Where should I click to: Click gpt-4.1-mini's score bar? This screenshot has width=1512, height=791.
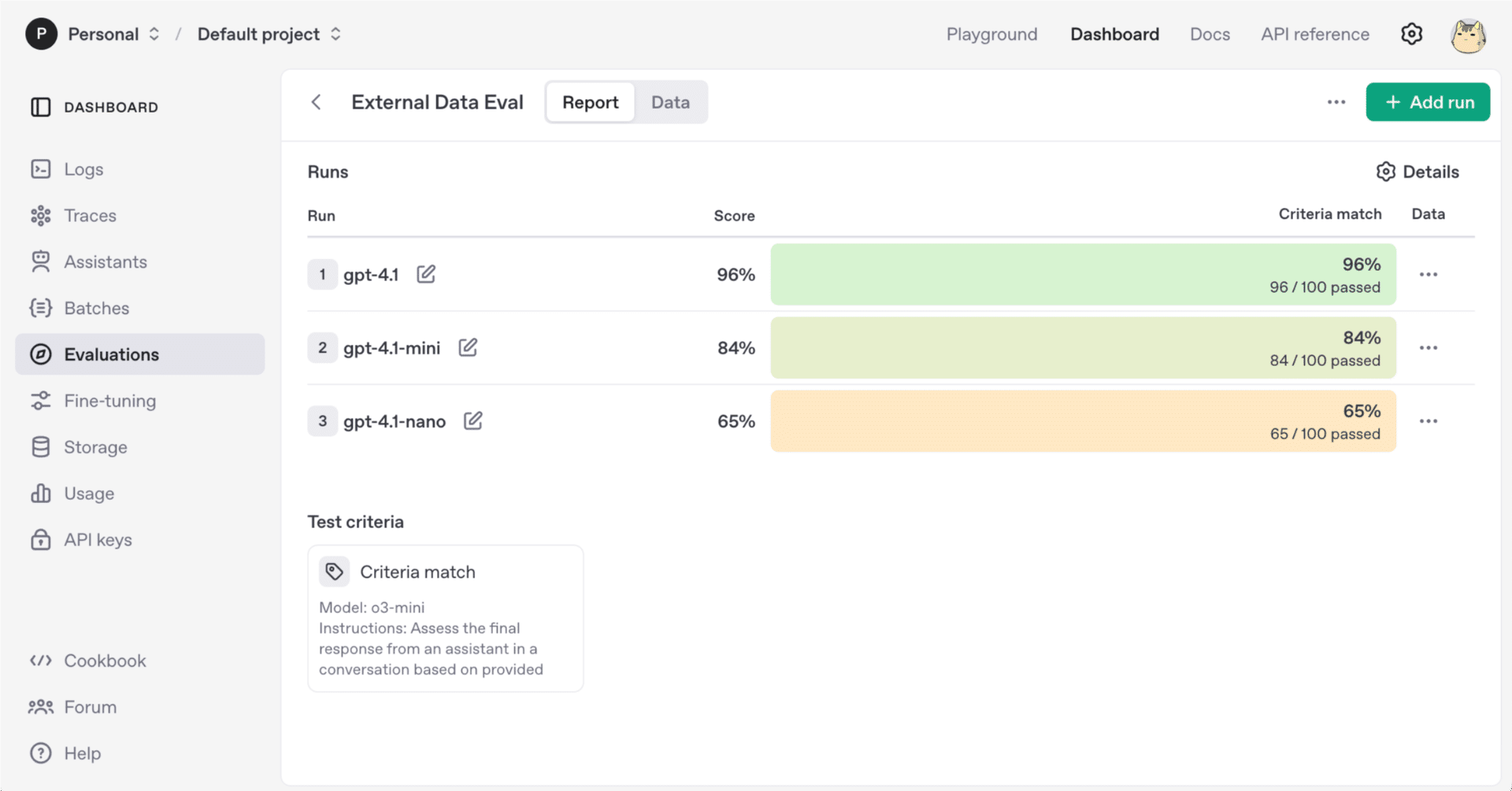pos(1083,348)
